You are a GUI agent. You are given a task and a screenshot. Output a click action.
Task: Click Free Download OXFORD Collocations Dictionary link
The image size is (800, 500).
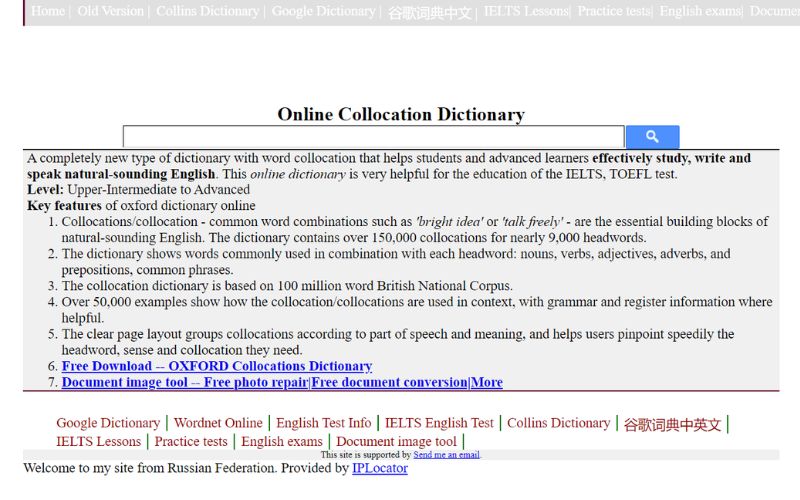pyautogui.click(x=216, y=366)
